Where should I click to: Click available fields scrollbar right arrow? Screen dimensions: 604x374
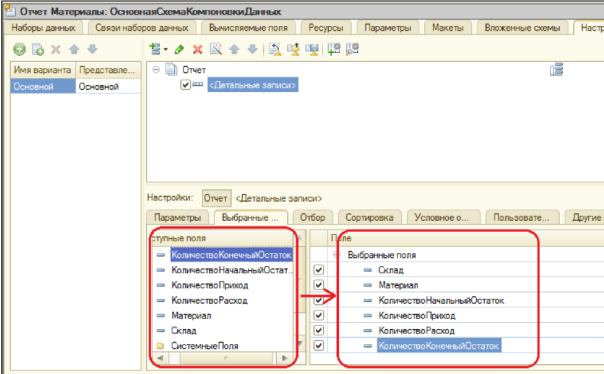click(284, 358)
